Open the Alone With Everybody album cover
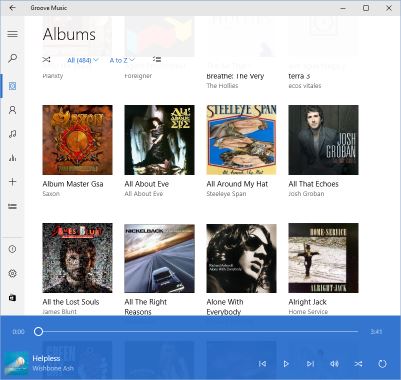The image size is (401, 380). coord(241,258)
